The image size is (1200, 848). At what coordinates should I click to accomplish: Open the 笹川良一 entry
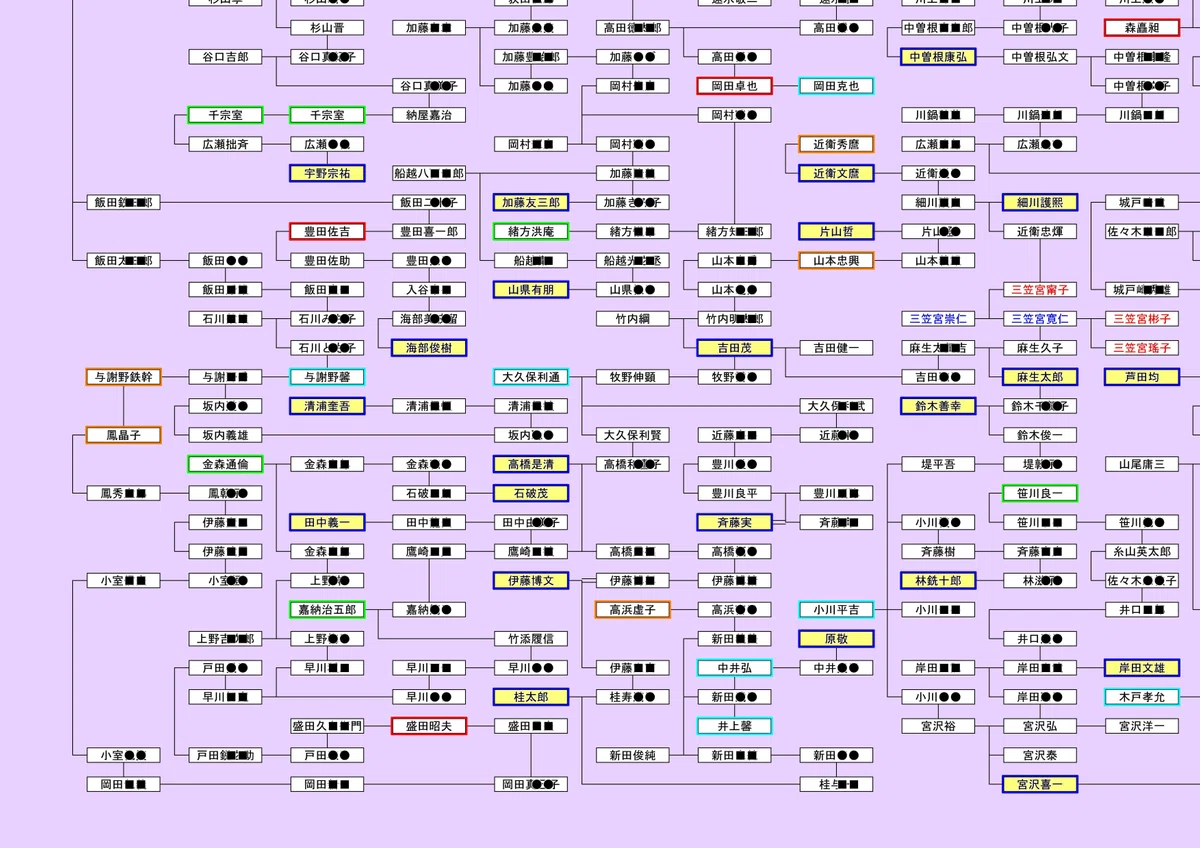tap(1040, 493)
